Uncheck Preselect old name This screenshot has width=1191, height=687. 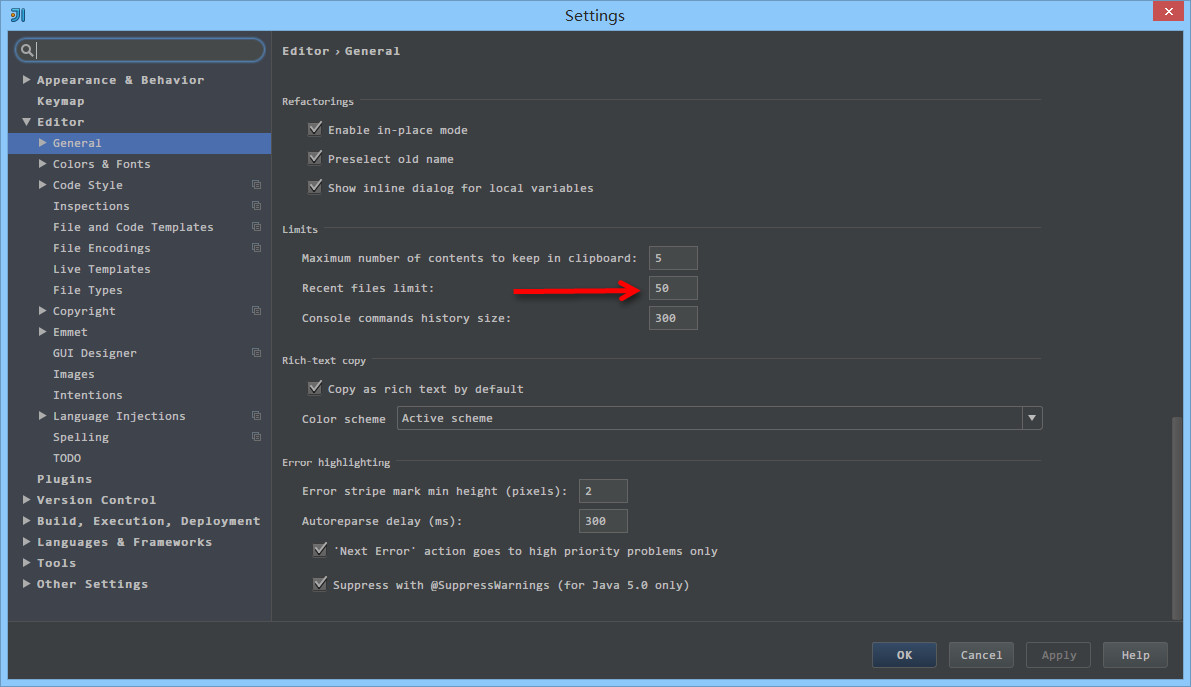tap(316, 159)
